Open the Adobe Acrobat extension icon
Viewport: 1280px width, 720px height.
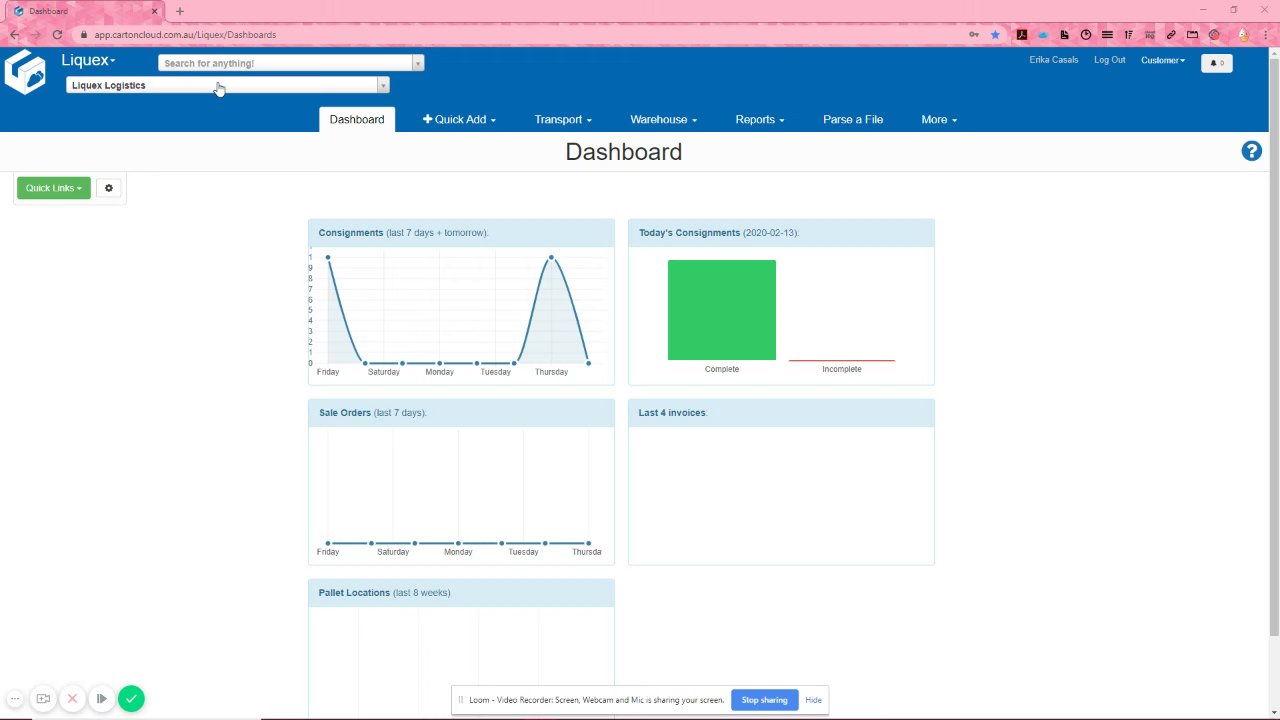(1022, 35)
